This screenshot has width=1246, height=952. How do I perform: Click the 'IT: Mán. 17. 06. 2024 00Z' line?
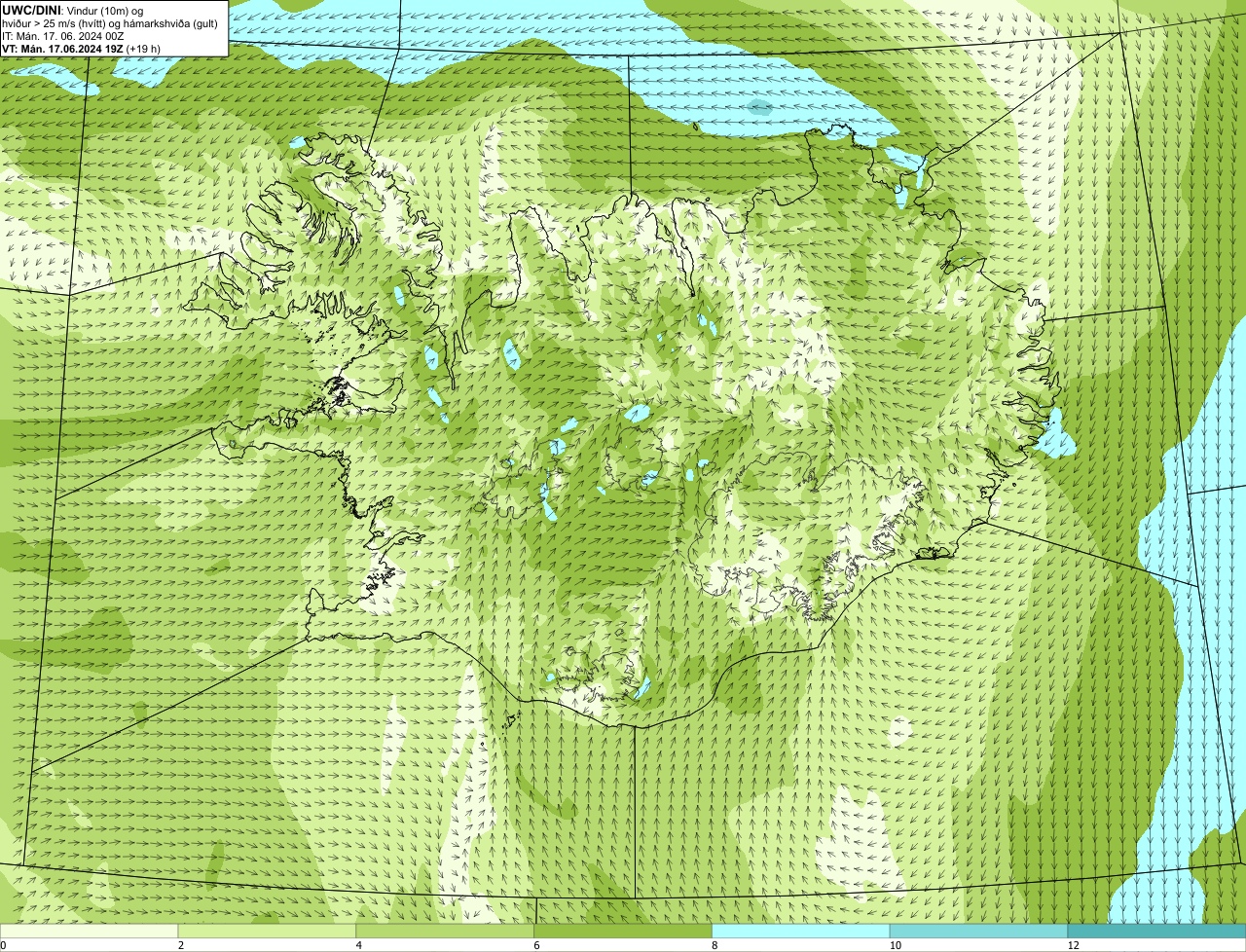[x=62, y=35]
